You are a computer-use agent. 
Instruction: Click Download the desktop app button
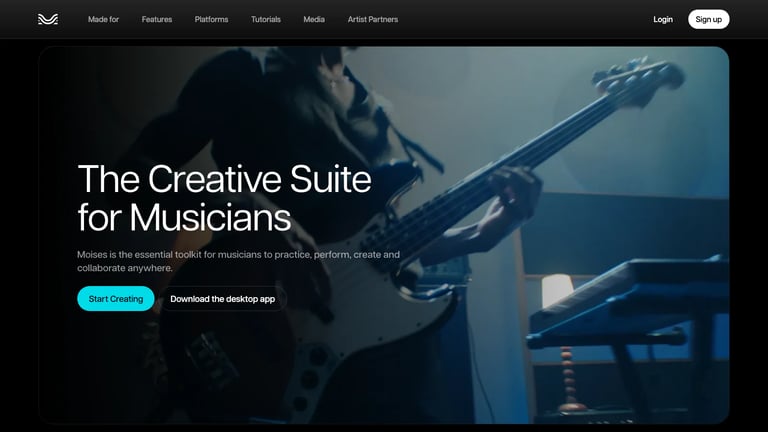point(222,299)
